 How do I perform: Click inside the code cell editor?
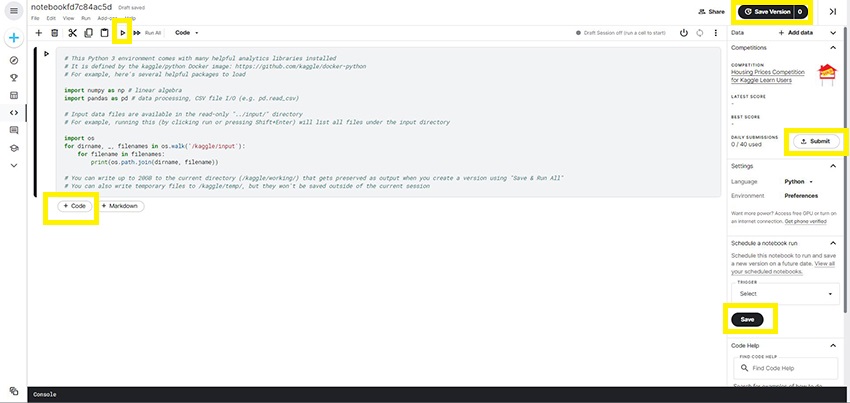[387, 122]
